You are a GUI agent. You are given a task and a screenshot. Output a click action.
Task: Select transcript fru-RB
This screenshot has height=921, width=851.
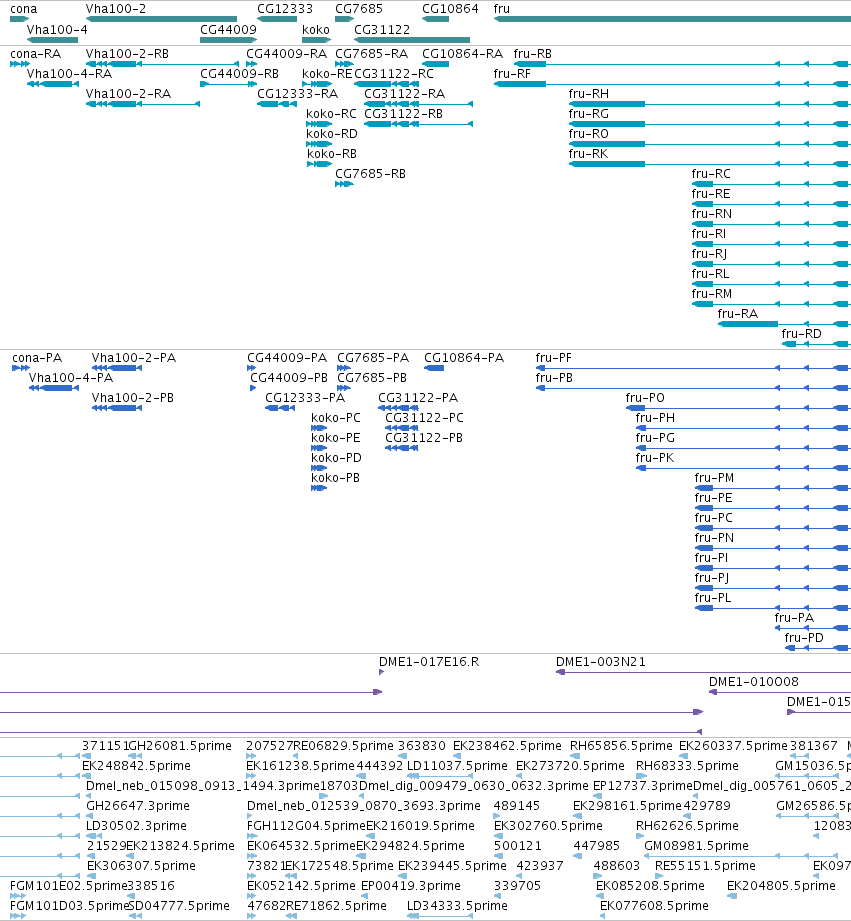click(533, 54)
